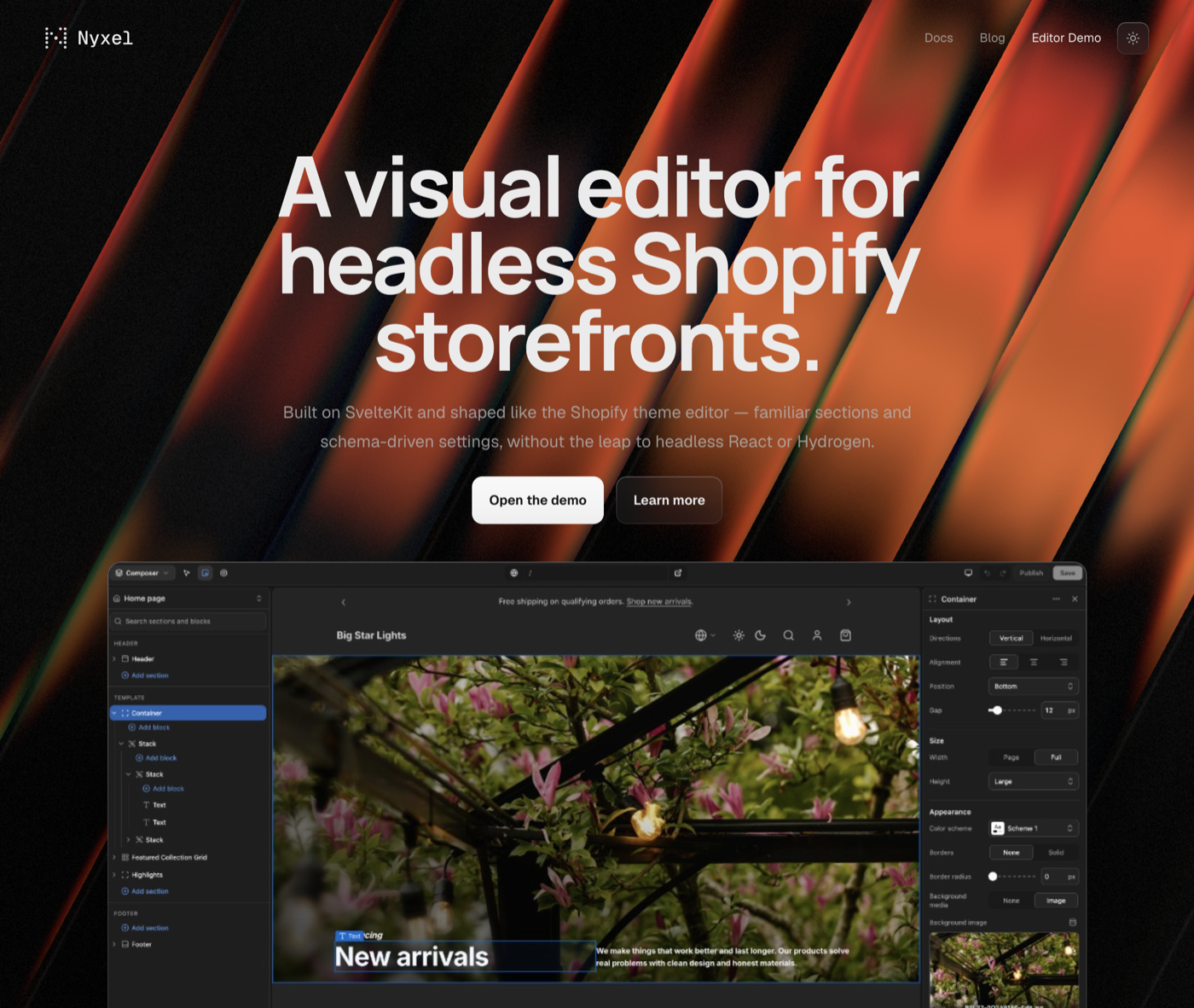Click the Learn more button

669,501
